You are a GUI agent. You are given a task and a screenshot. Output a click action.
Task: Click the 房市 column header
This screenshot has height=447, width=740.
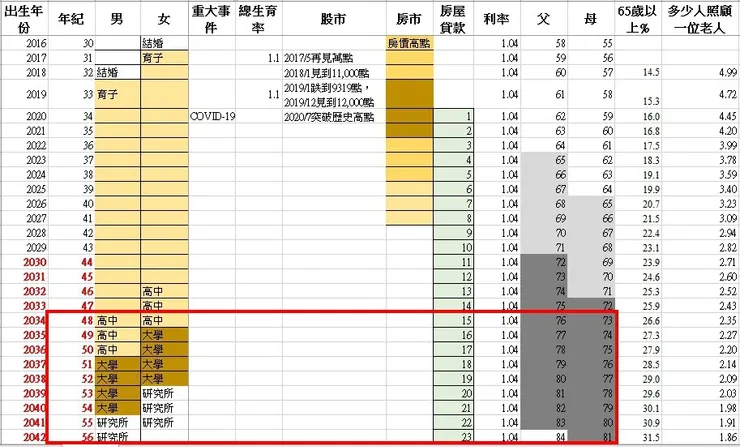(x=409, y=19)
